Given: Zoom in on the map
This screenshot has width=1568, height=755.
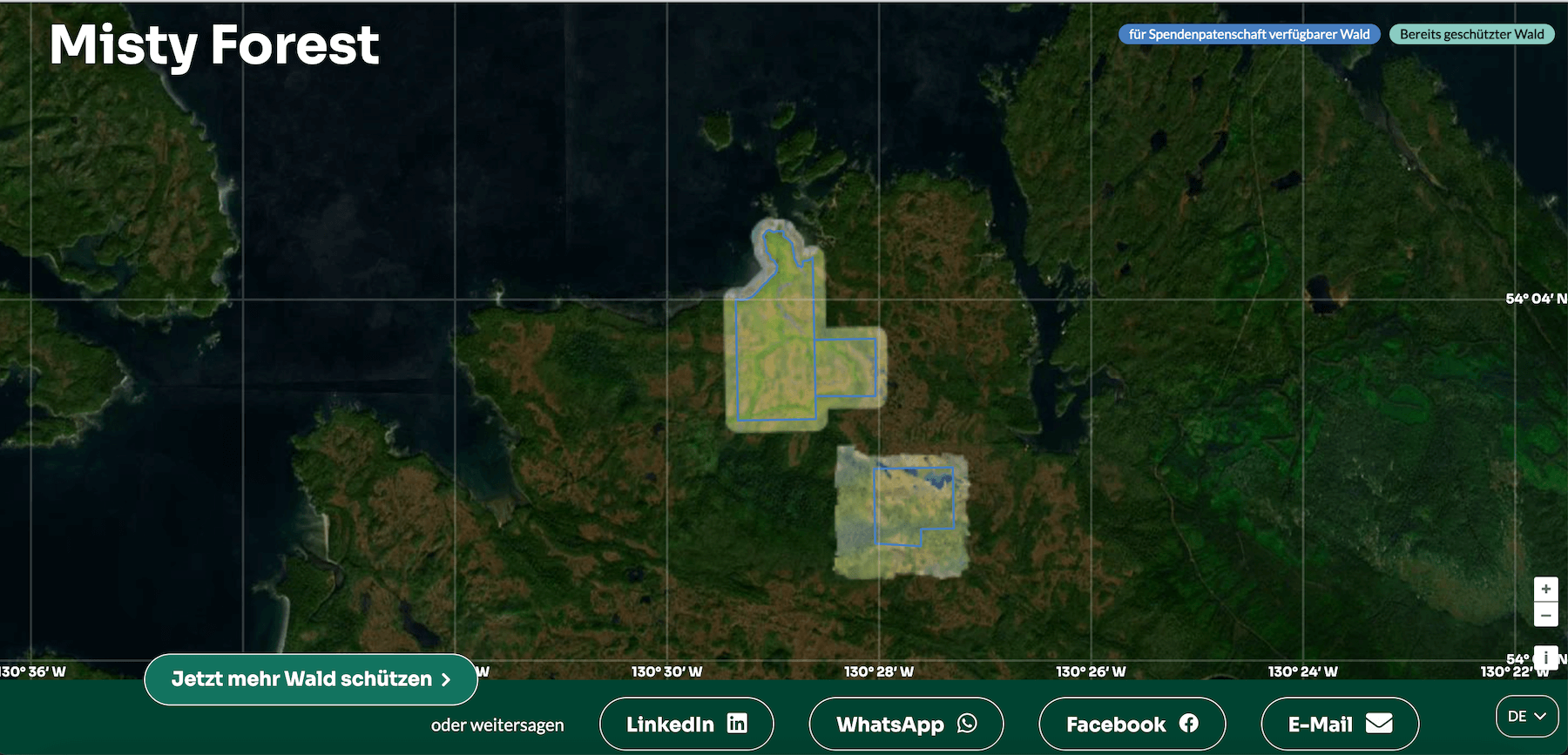Looking at the screenshot, I should tap(1545, 589).
